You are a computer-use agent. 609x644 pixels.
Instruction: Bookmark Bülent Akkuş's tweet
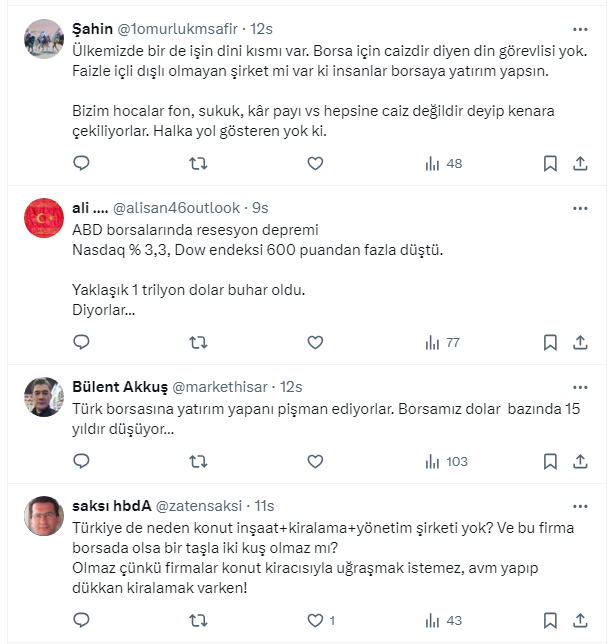click(x=550, y=461)
